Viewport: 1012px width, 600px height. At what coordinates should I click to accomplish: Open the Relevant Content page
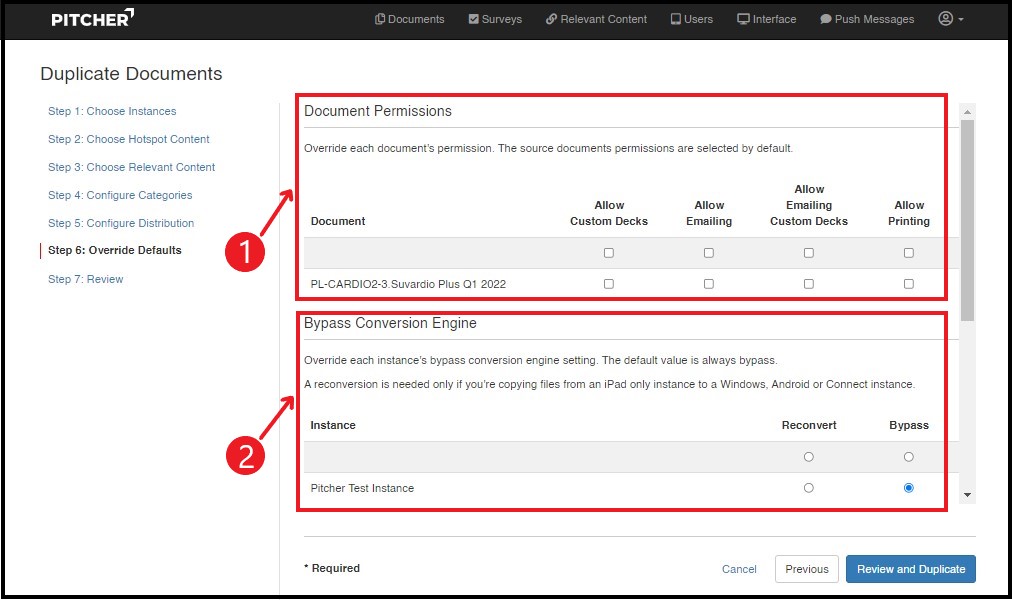(596, 19)
